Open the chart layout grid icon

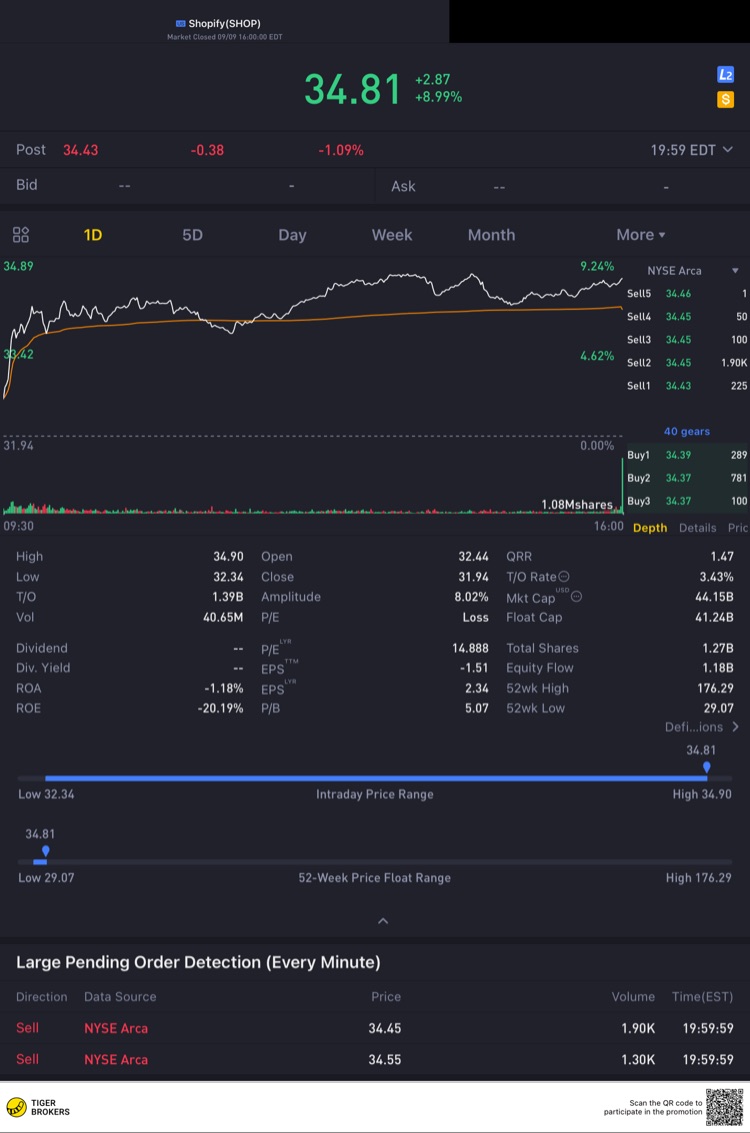coord(21,235)
